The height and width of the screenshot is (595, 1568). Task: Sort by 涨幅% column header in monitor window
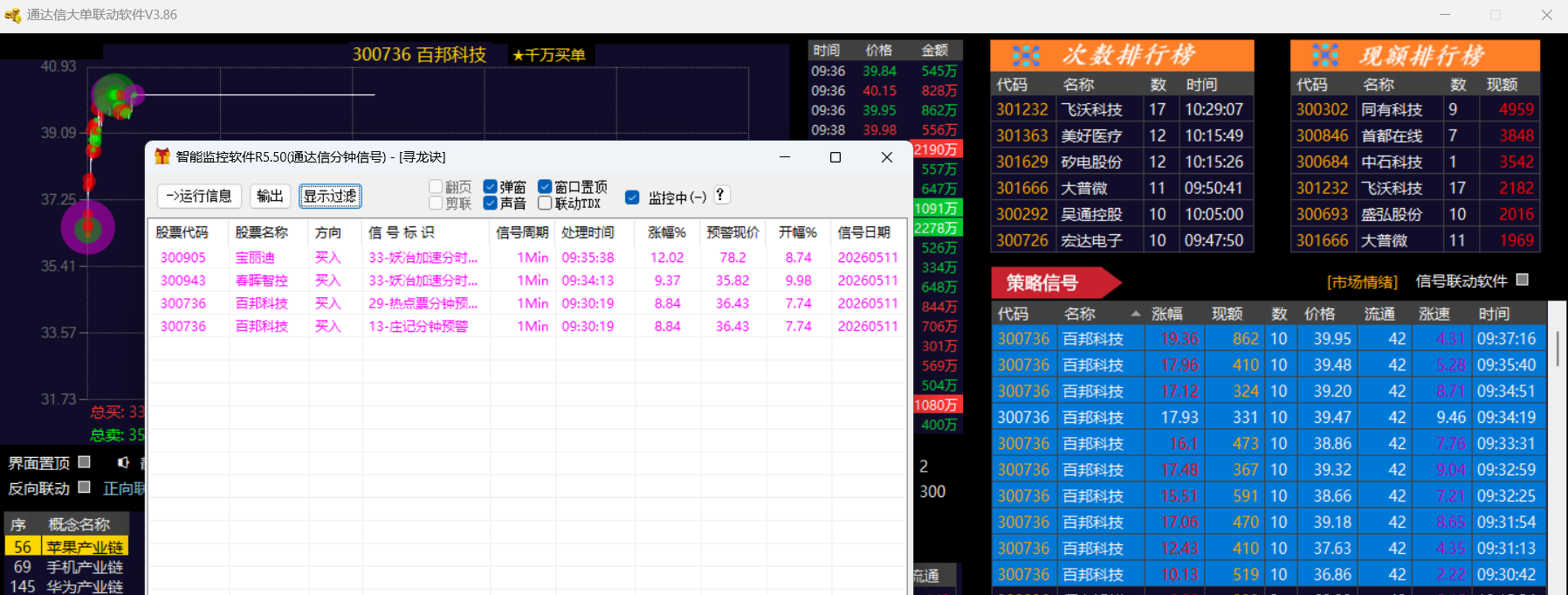[667, 232]
